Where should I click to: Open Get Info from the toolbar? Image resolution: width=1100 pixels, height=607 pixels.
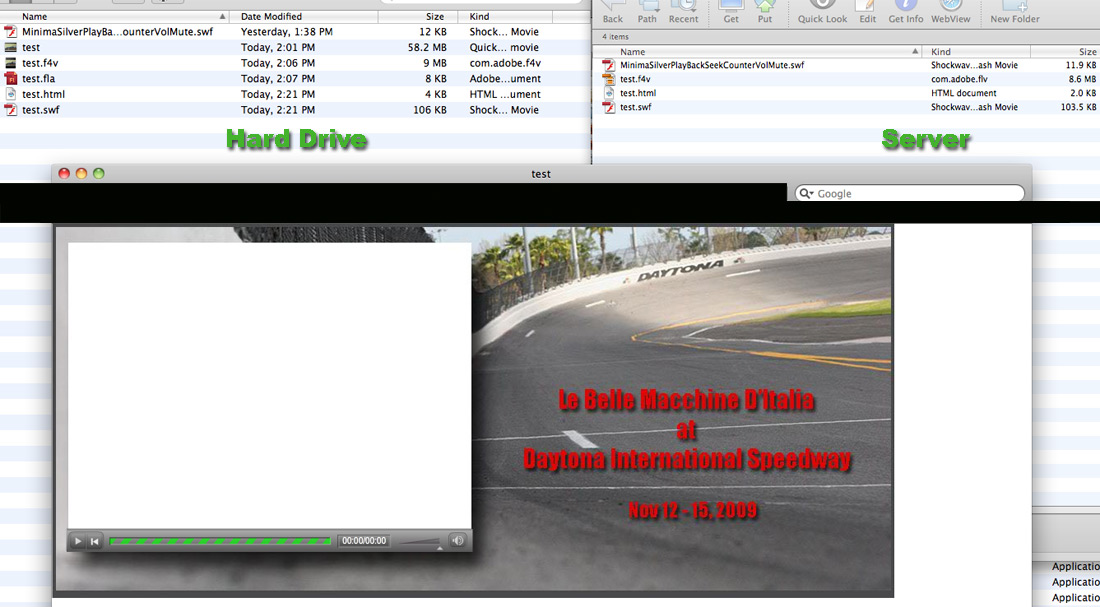pos(906,13)
